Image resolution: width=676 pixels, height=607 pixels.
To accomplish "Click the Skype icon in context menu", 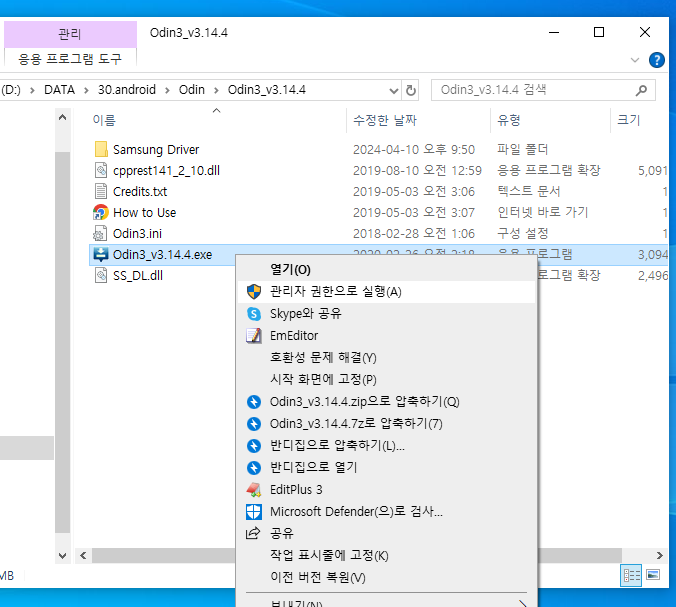I will 254,313.
